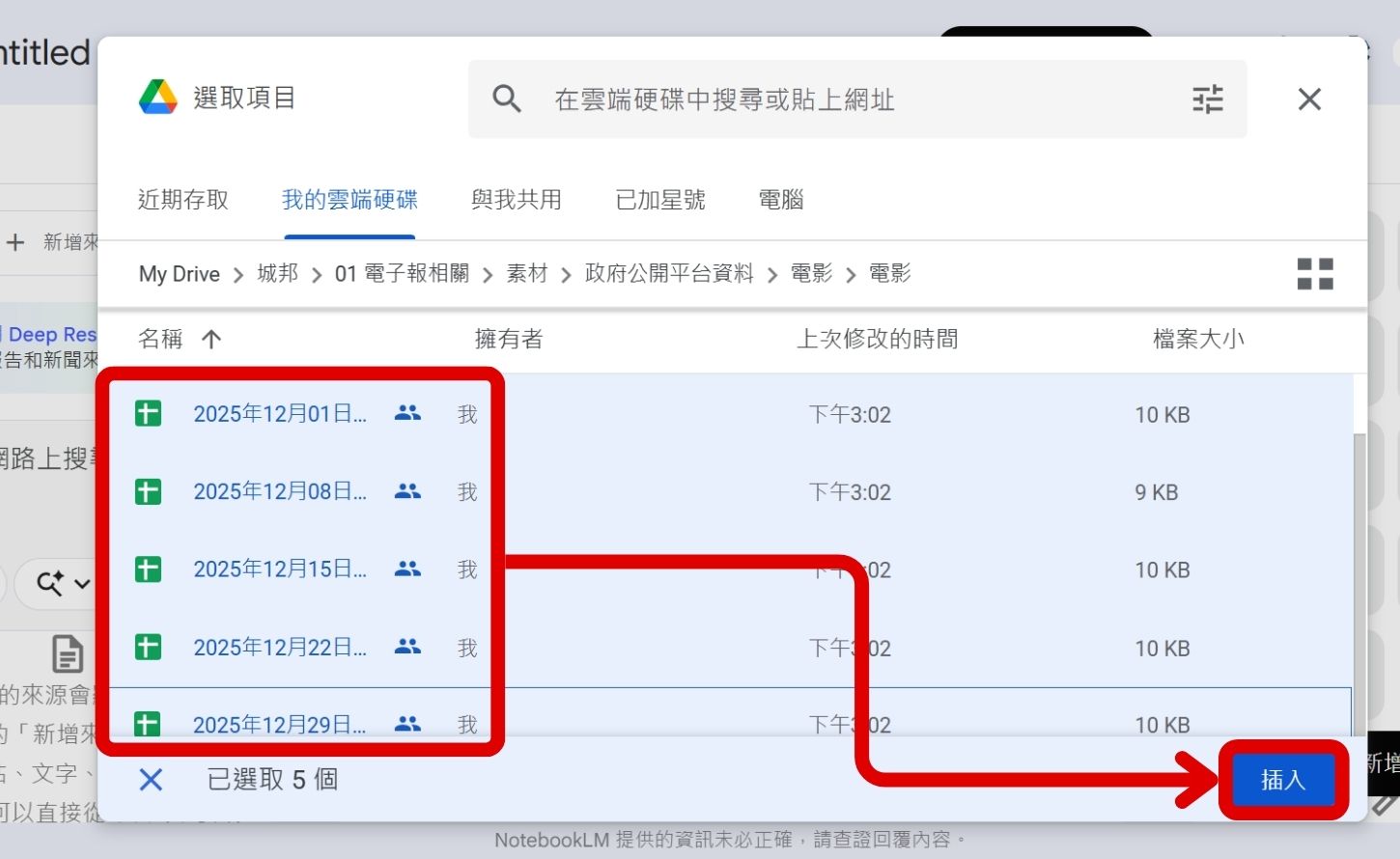Switch to the 與我共用 tab
The image size is (1400, 859).
tap(517, 200)
